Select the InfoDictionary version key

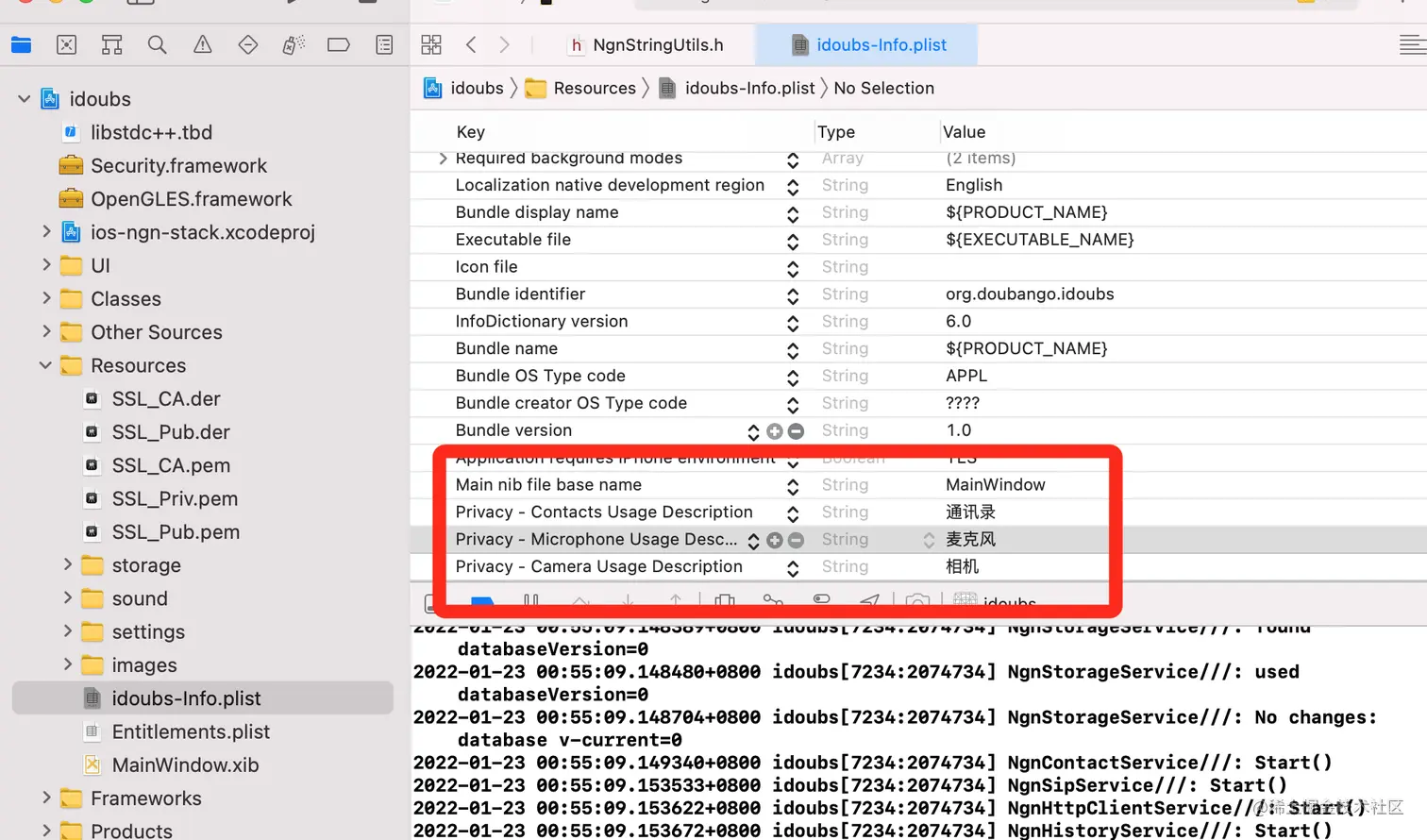click(x=542, y=322)
